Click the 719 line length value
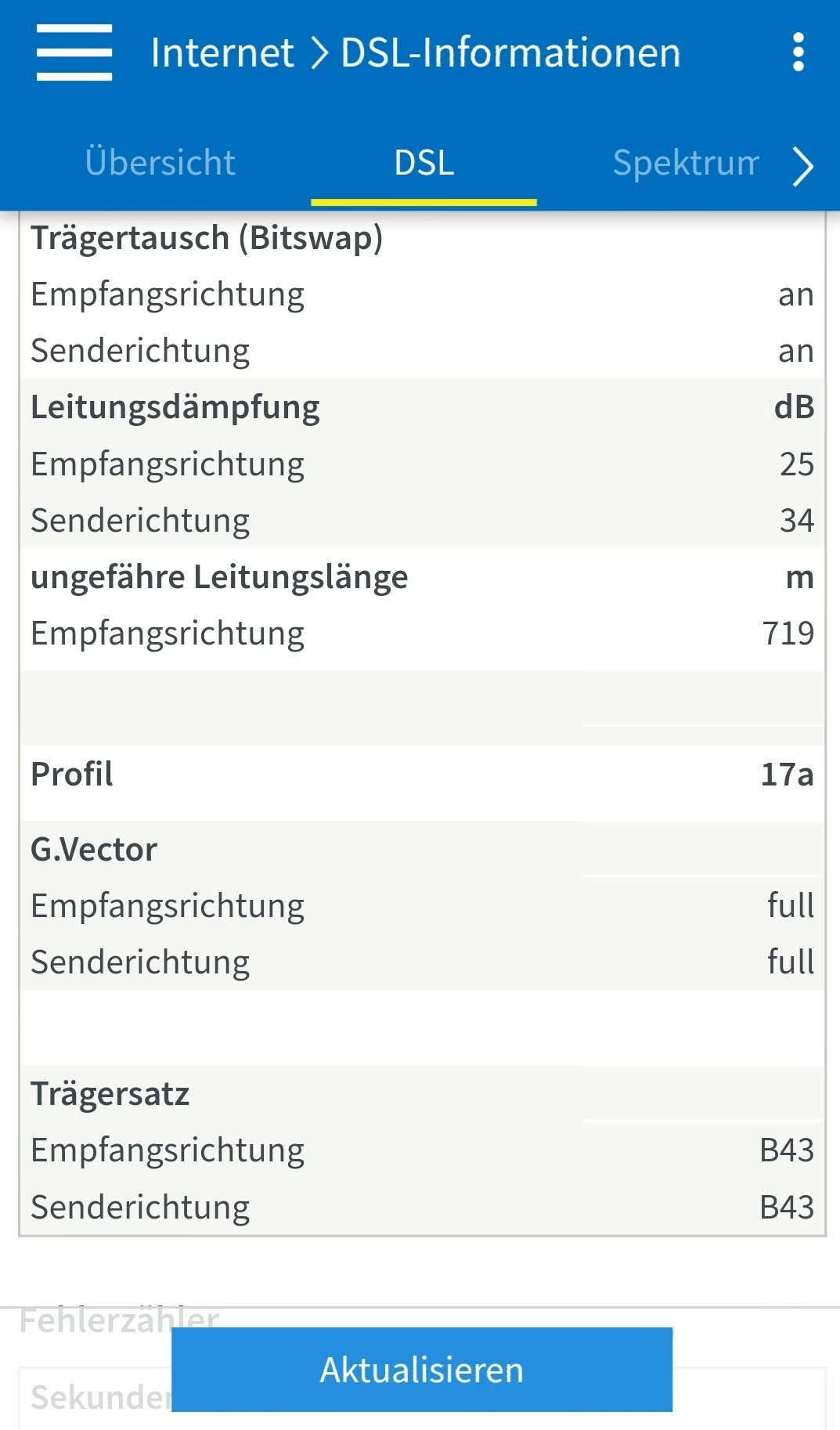The image size is (840, 1430). 788,633
